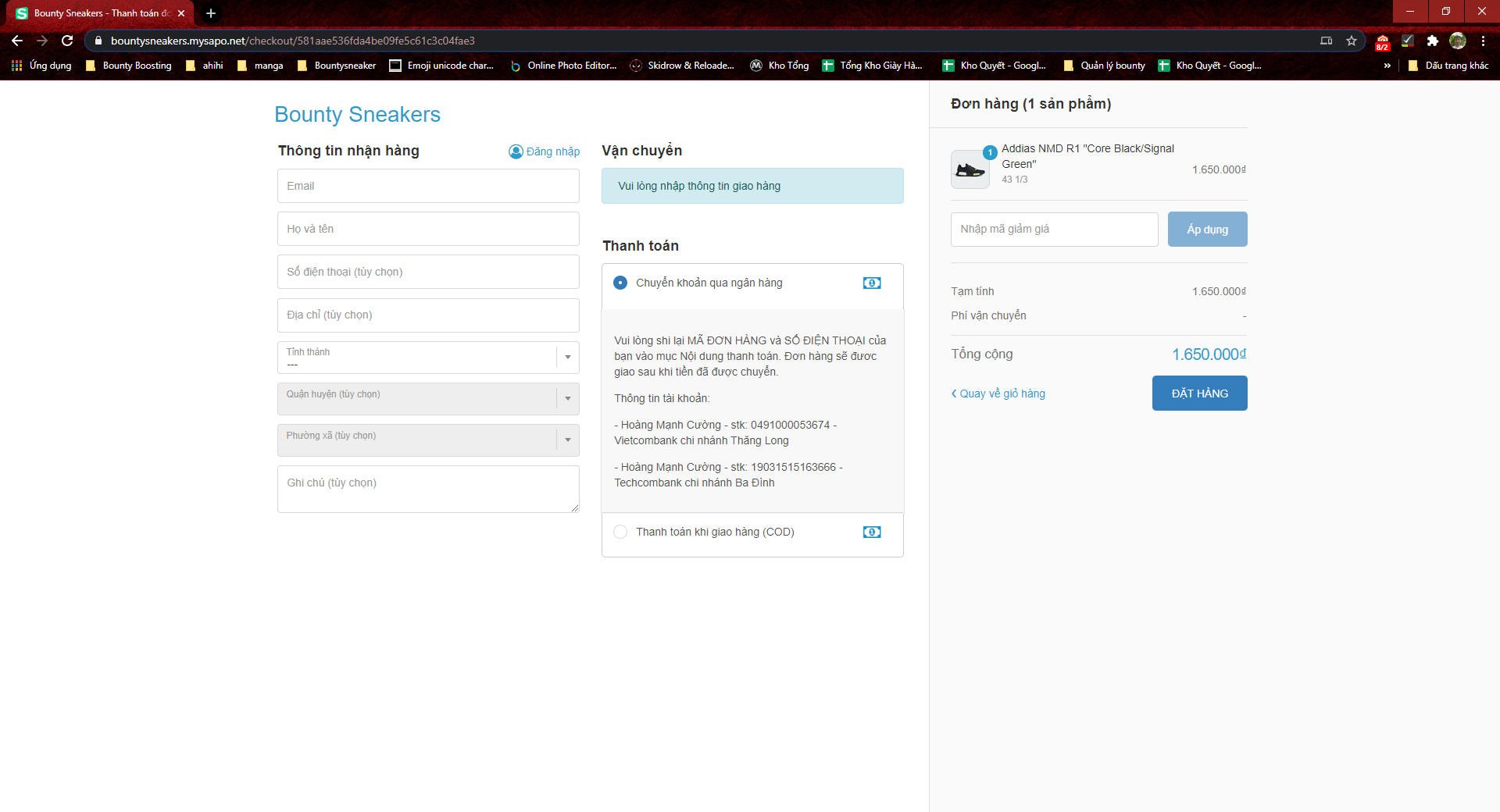
Task: Click the Ghi chú notes textarea
Action: pyautogui.click(x=428, y=490)
